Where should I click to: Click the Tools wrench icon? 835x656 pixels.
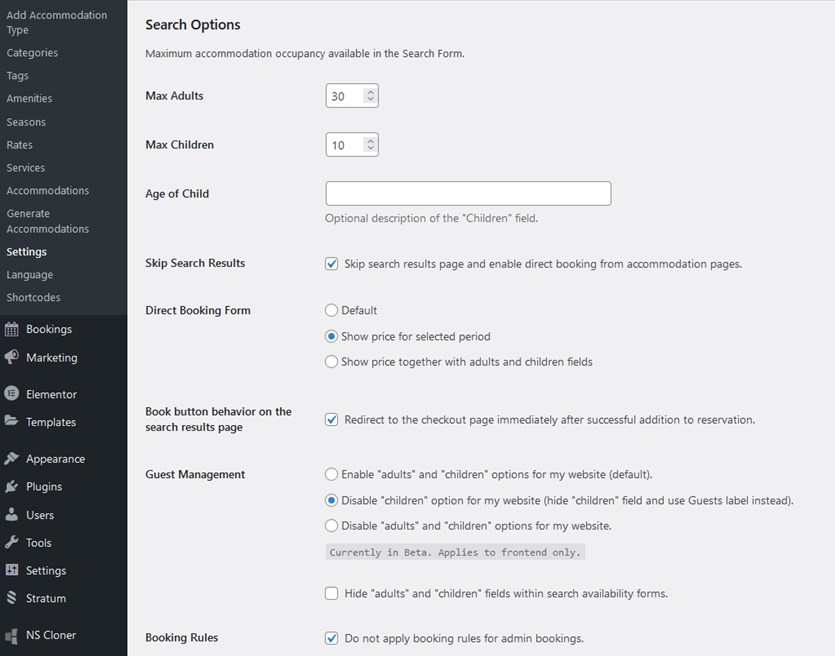coord(12,543)
